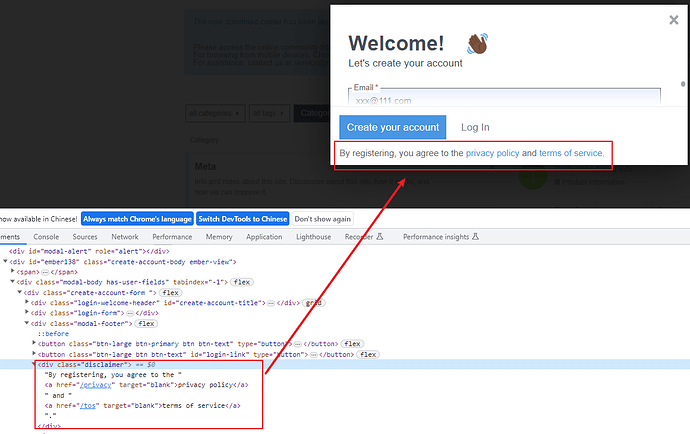Click flex badge next to modal-footer
The width and height of the screenshot is (690, 434).
146,324
